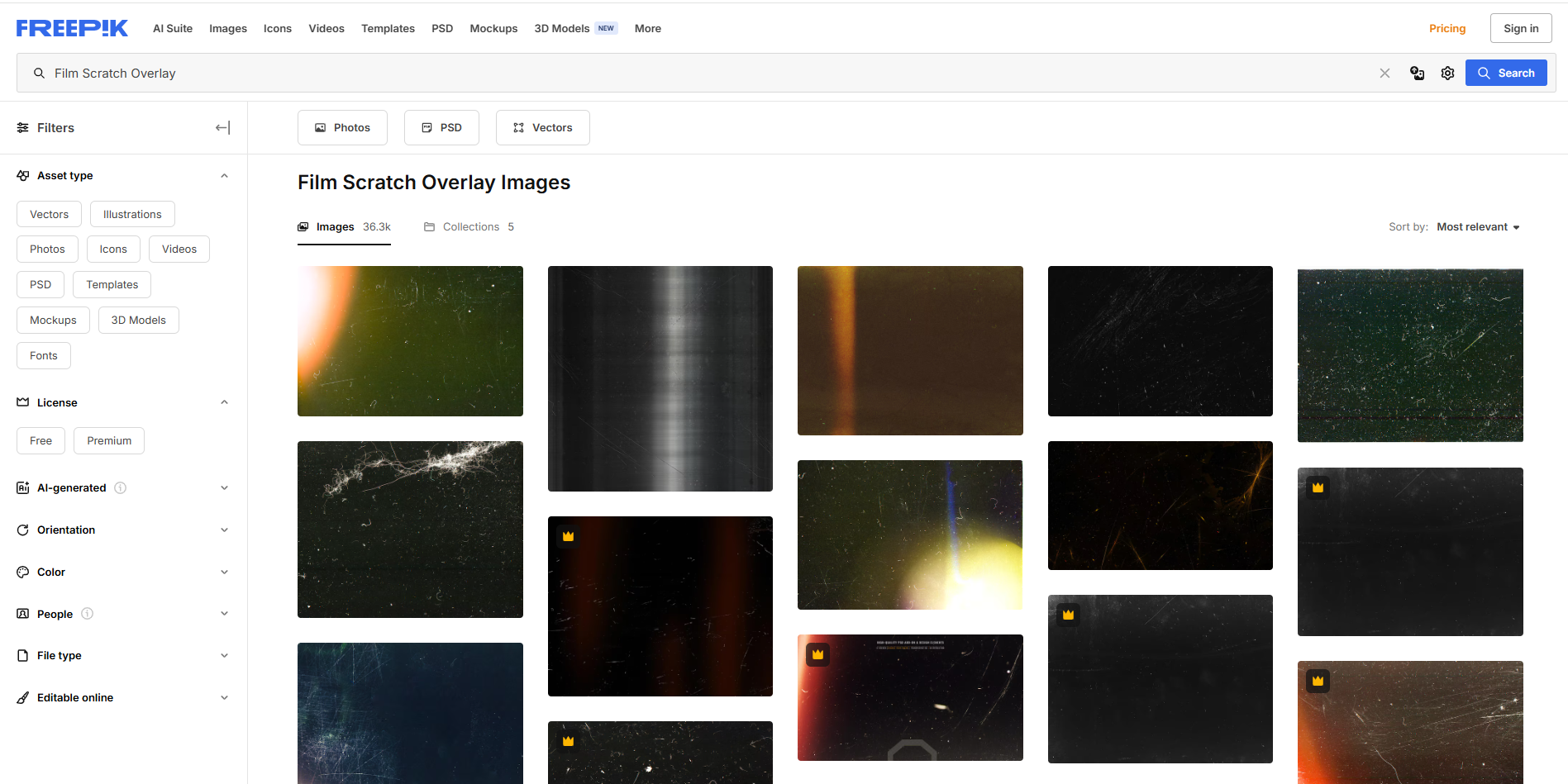The image size is (1568, 784).
Task: Expand the AI-generated filter section
Action: 224,488
